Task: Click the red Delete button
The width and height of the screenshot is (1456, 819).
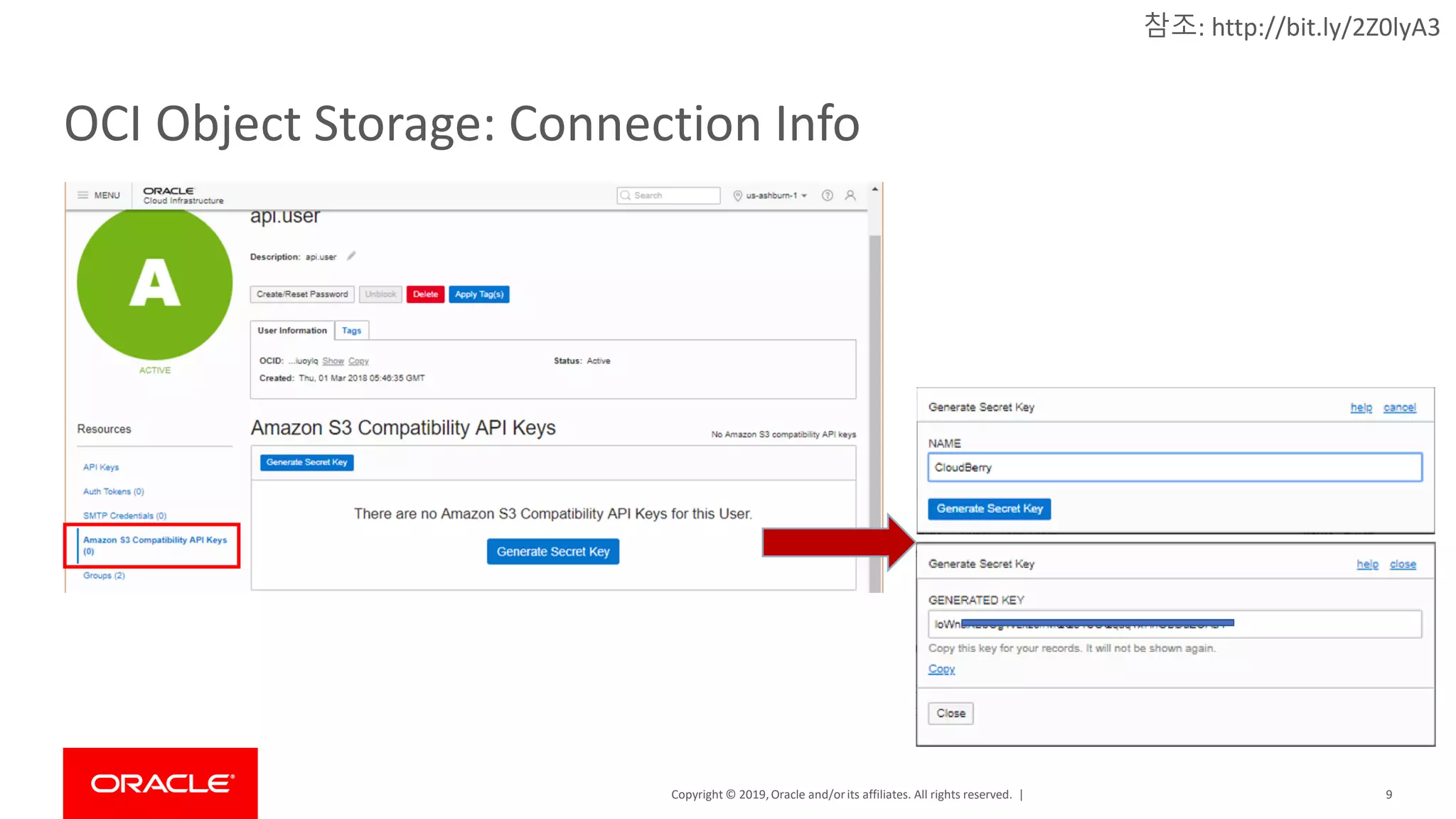Action: [x=425, y=294]
